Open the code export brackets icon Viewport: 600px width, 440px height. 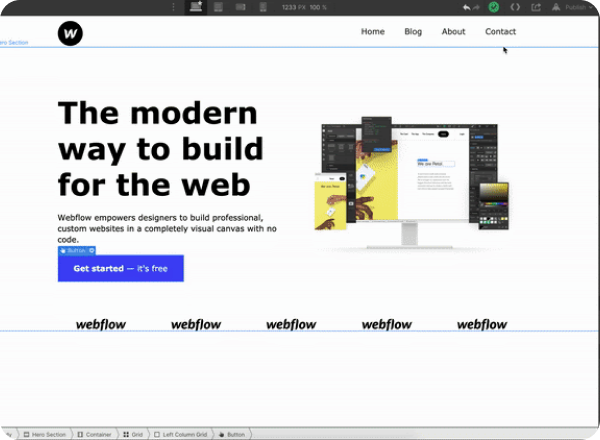[x=515, y=7]
